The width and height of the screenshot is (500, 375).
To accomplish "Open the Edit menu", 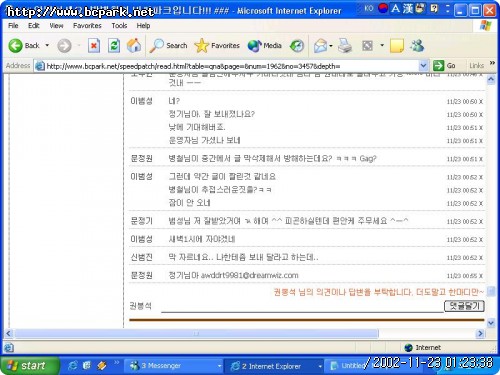I will coord(34,26).
